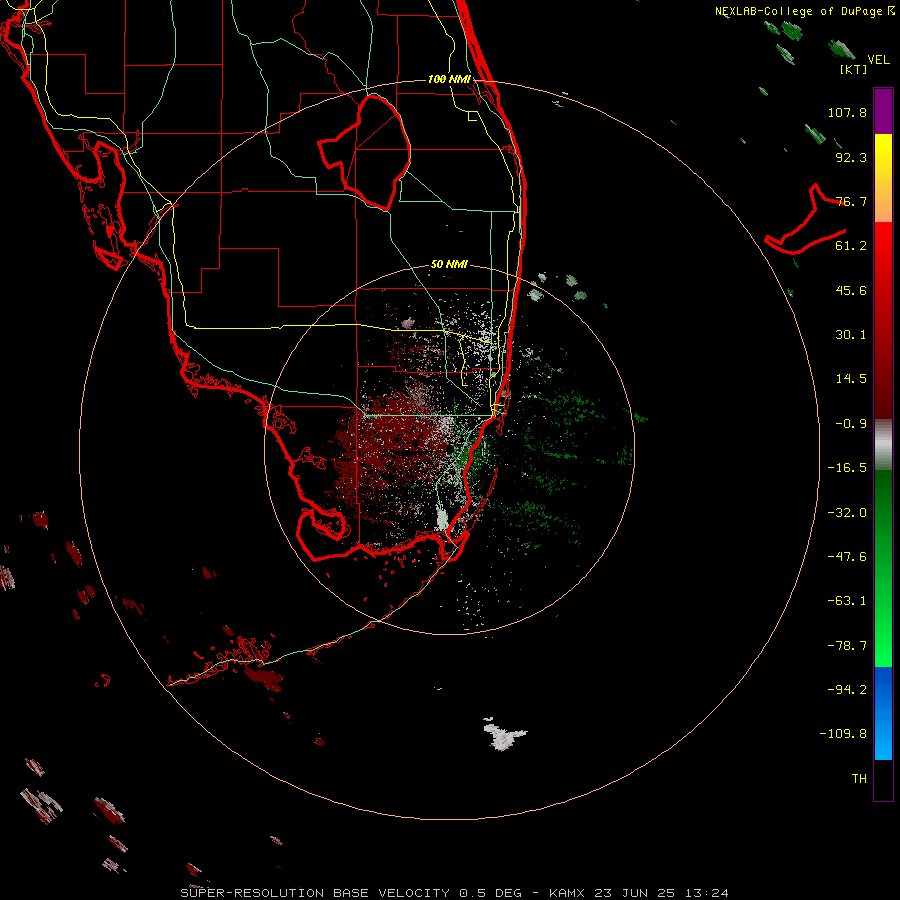This screenshot has width=900, height=900.
Task: Click the gray echo blob south of radar
Action: 504,735
